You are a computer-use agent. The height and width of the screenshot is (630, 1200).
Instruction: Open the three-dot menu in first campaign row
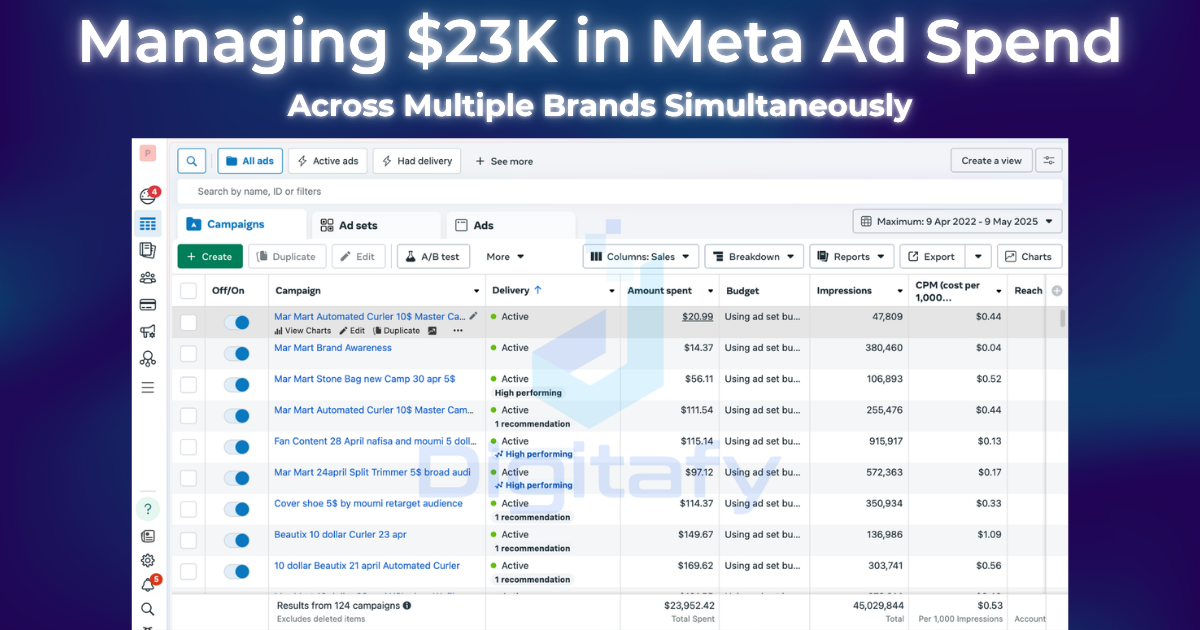click(x=458, y=331)
